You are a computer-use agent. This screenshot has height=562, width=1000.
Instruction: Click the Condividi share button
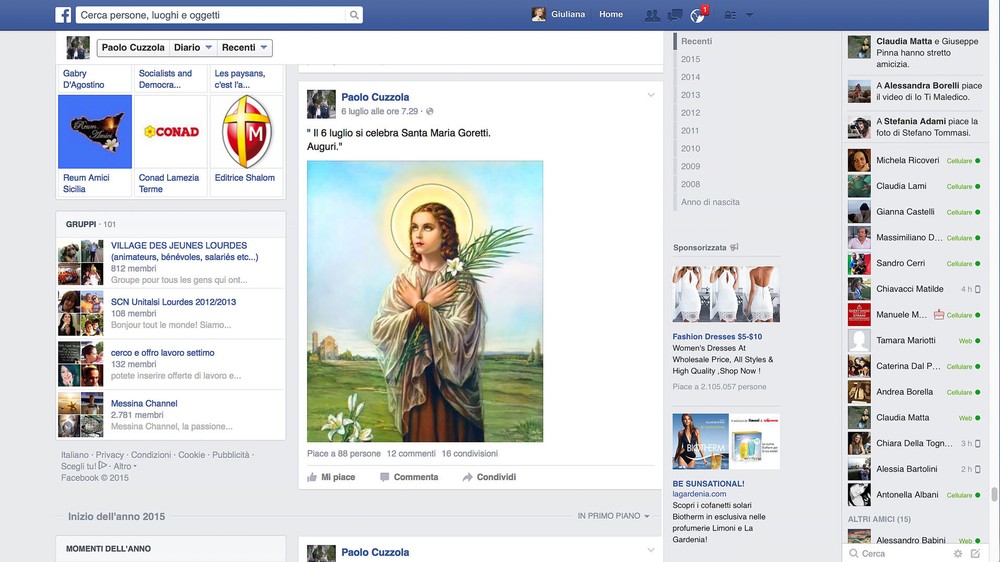[489, 477]
